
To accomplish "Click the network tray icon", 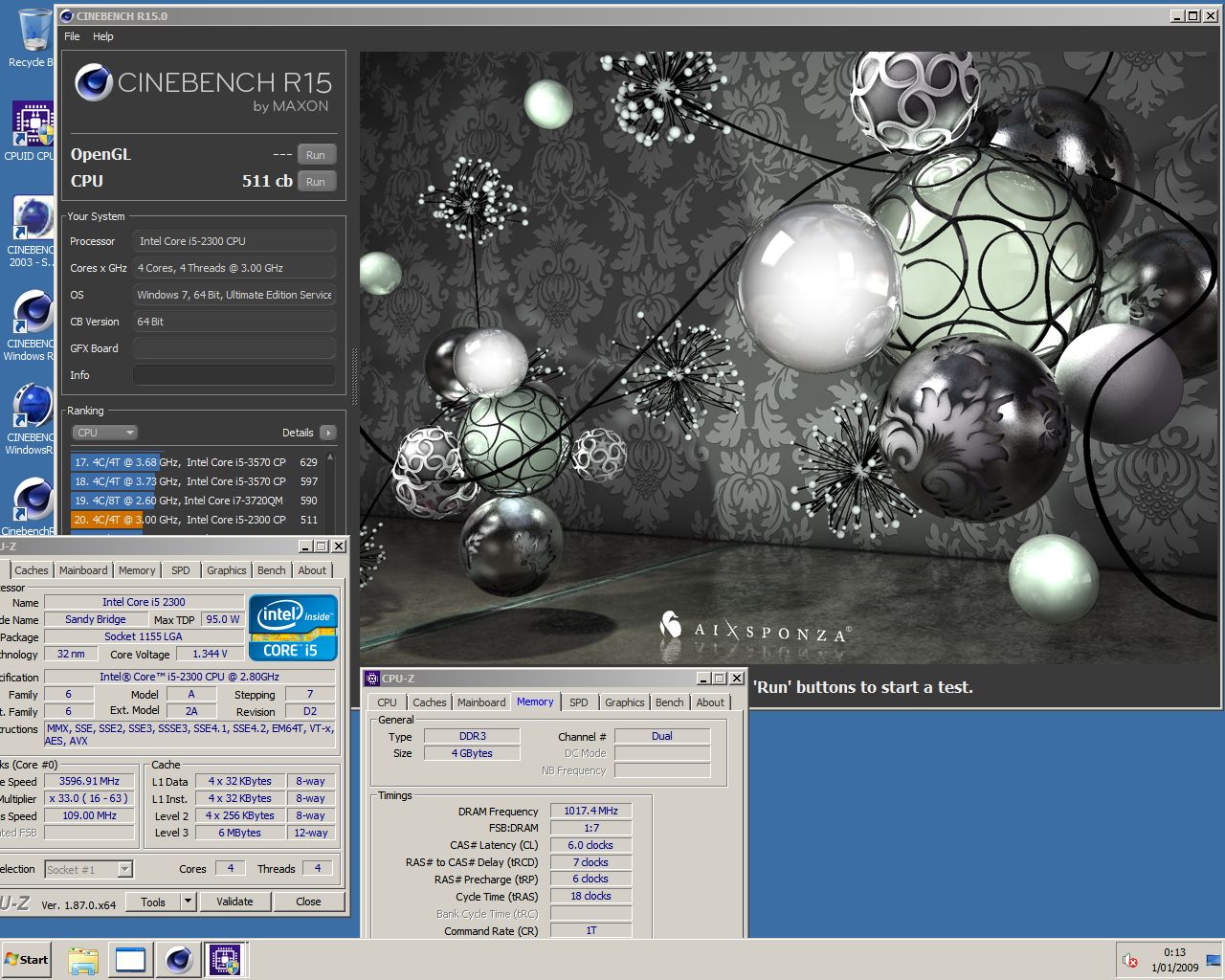I will (x=1213, y=960).
